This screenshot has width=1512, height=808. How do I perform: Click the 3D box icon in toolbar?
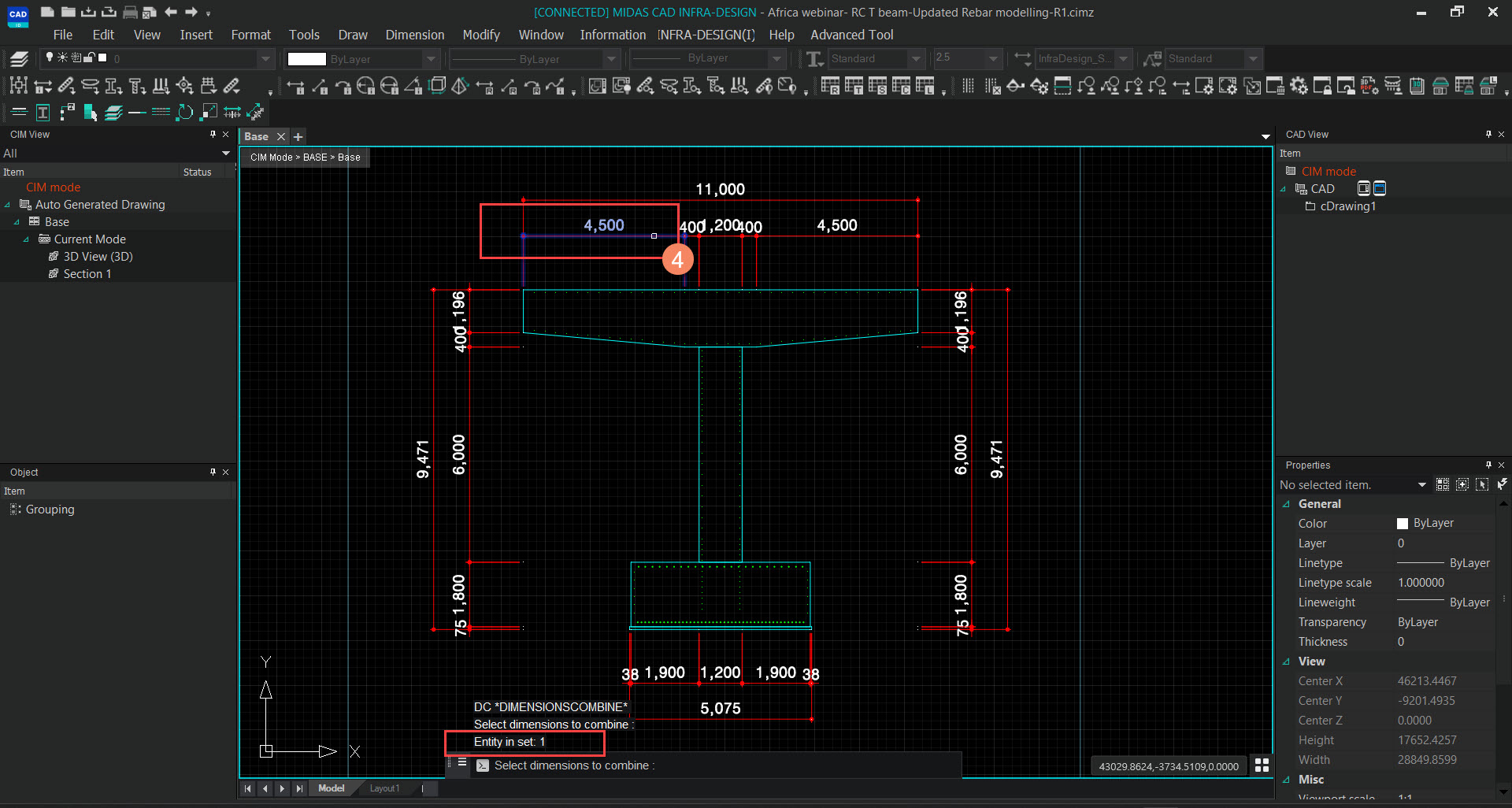pyautogui.click(x=437, y=86)
